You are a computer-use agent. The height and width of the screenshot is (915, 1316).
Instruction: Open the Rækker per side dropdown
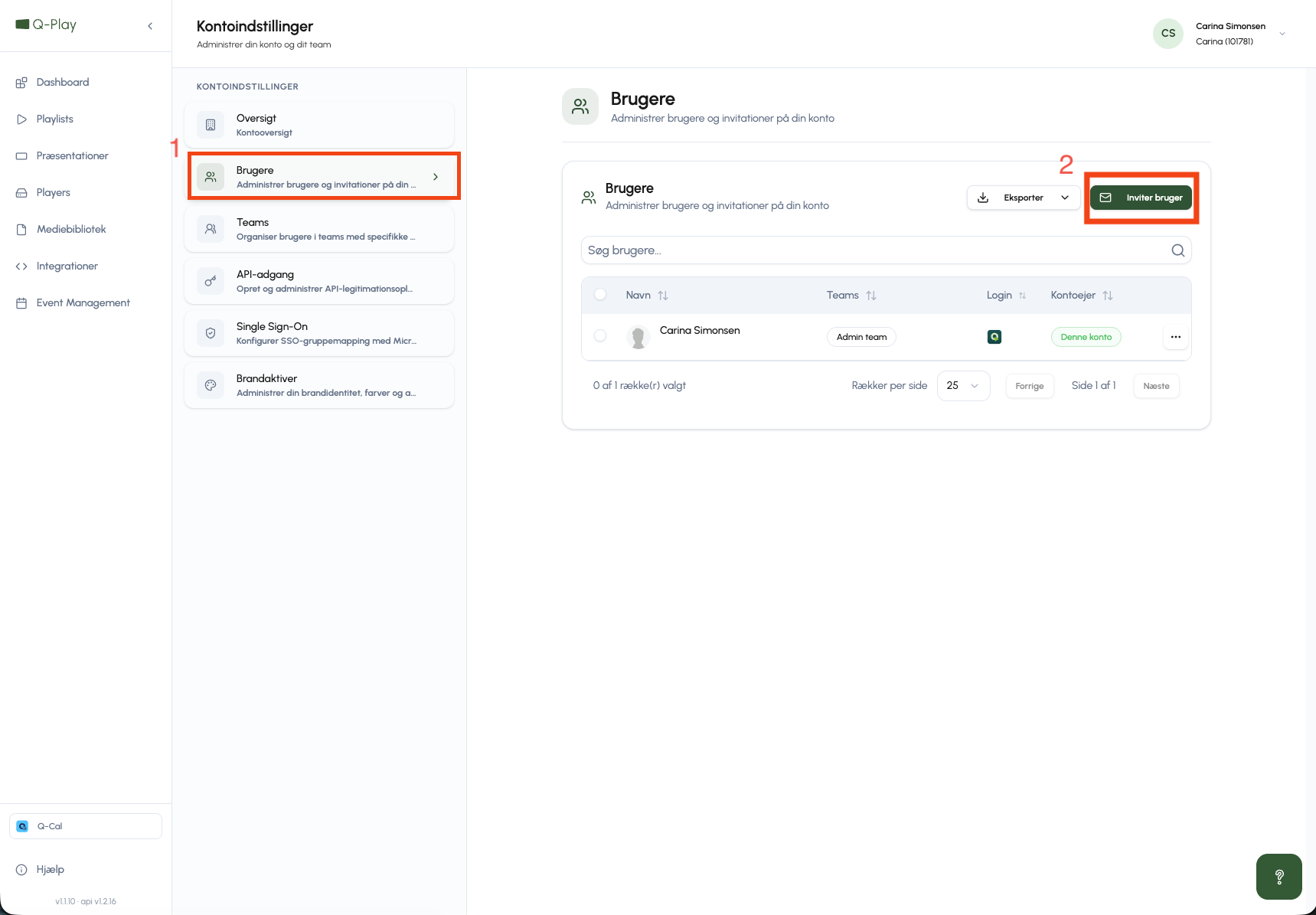tap(963, 386)
